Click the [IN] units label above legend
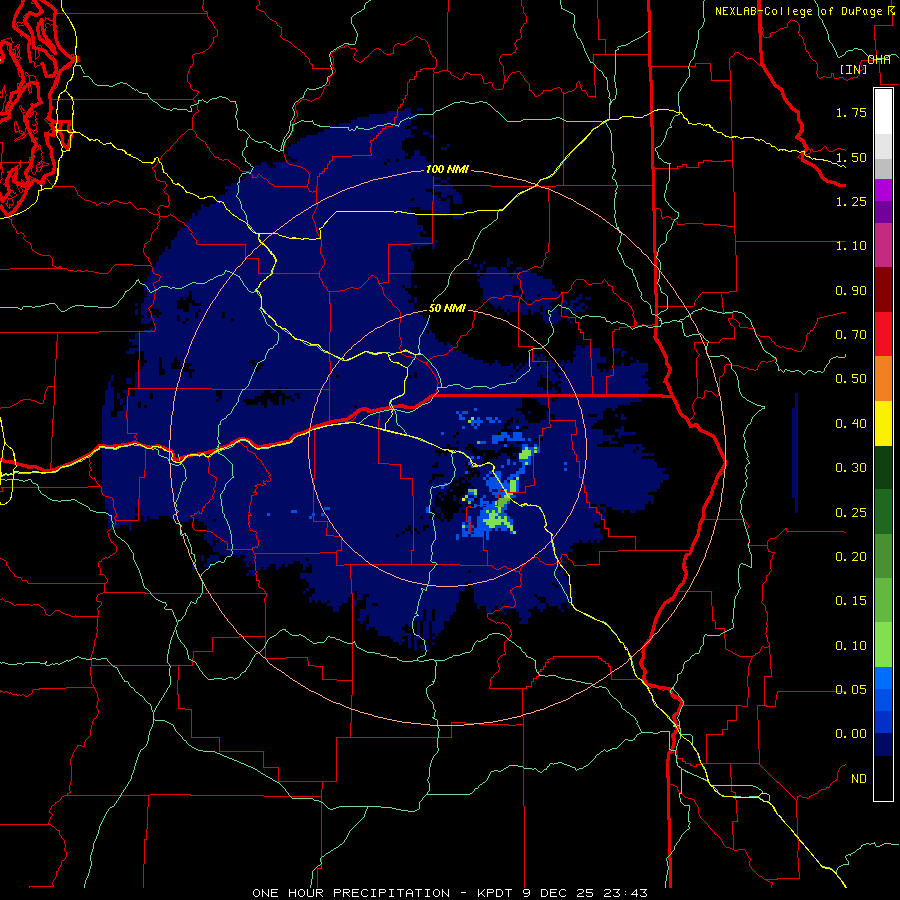This screenshot has width=900, height=900. [x=853, y=69]
